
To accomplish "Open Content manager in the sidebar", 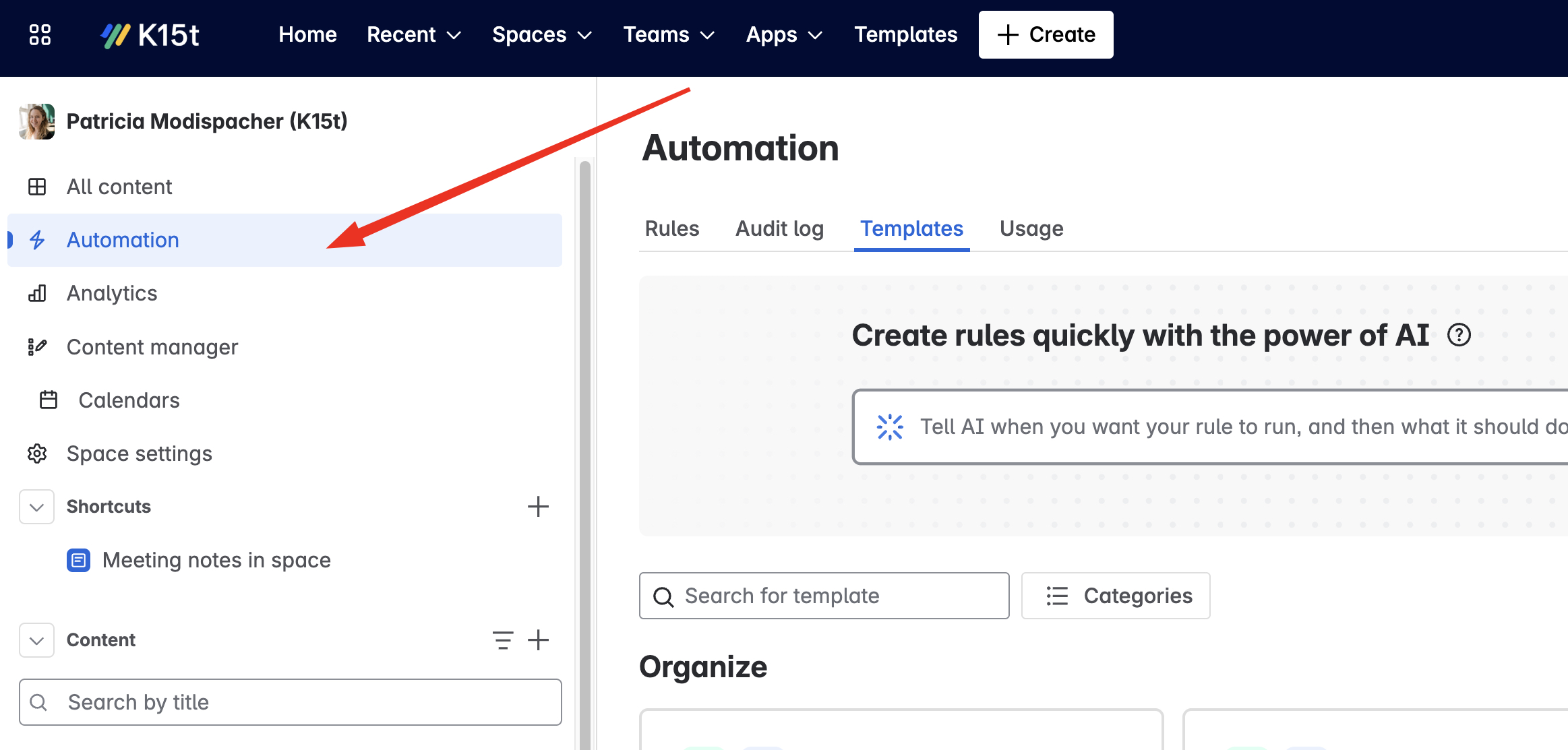I will coord(284,347).
